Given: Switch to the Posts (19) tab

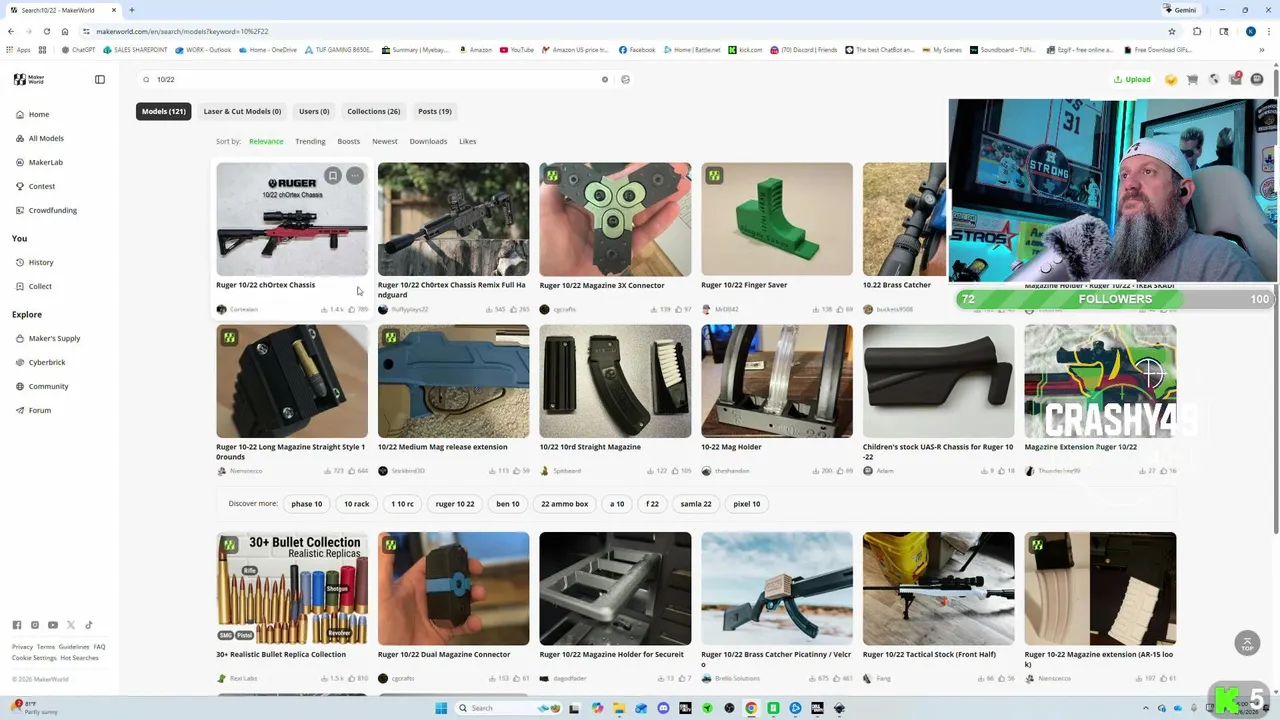Looking at the screenshot, I should coord(435,111).
